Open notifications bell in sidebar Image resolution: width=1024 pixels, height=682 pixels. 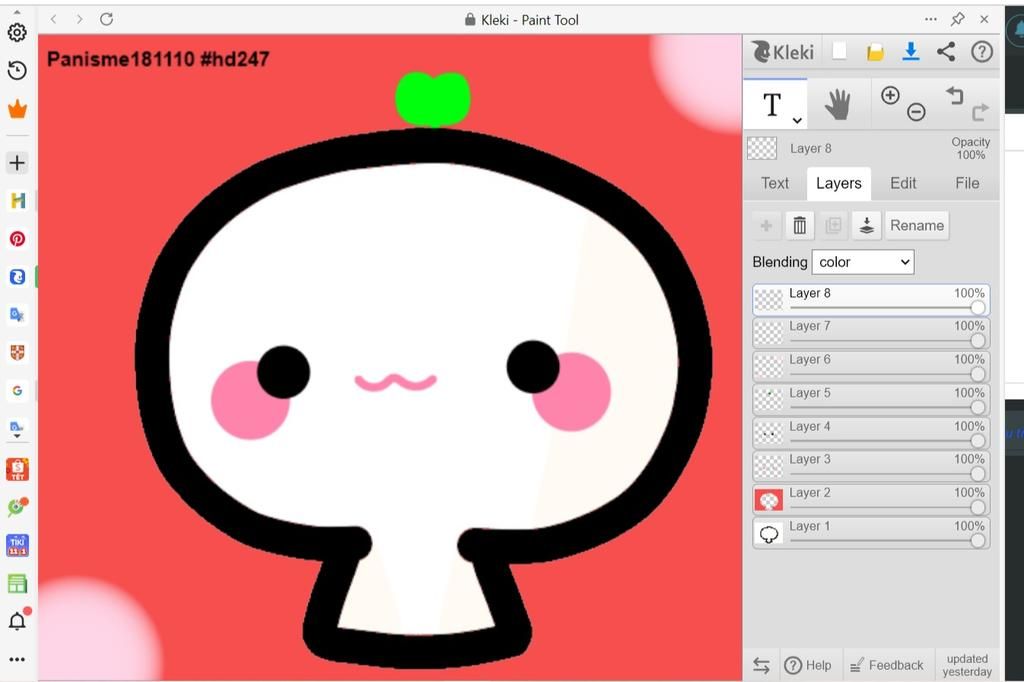tap(18, 620)
